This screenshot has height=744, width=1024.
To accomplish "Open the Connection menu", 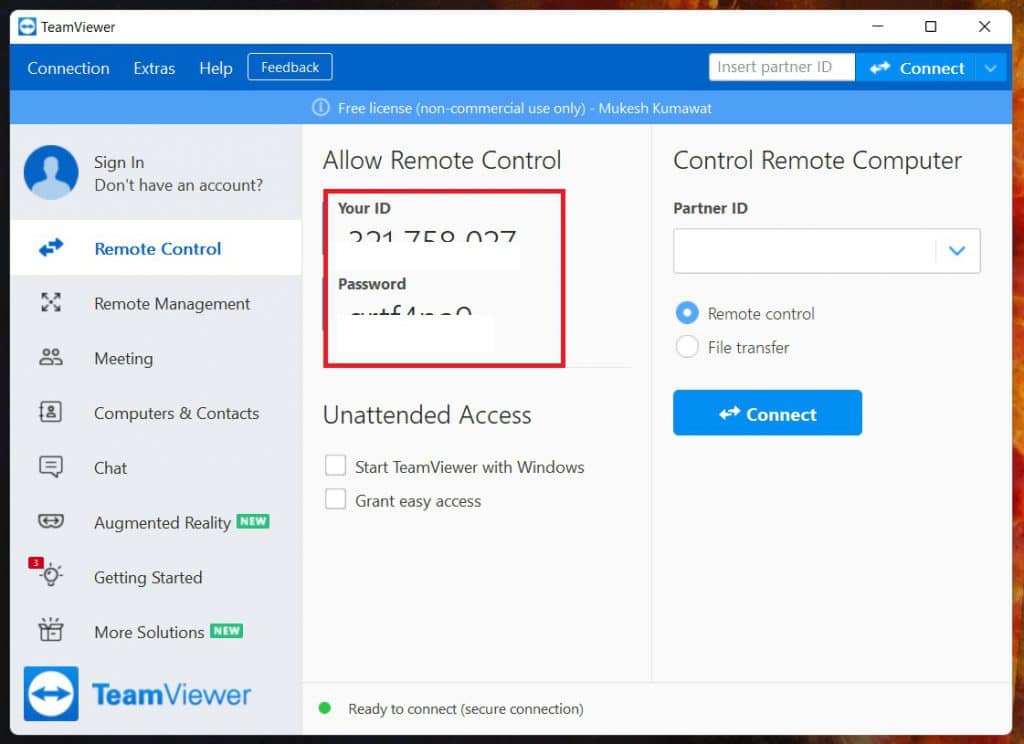I will coord(69,68).
